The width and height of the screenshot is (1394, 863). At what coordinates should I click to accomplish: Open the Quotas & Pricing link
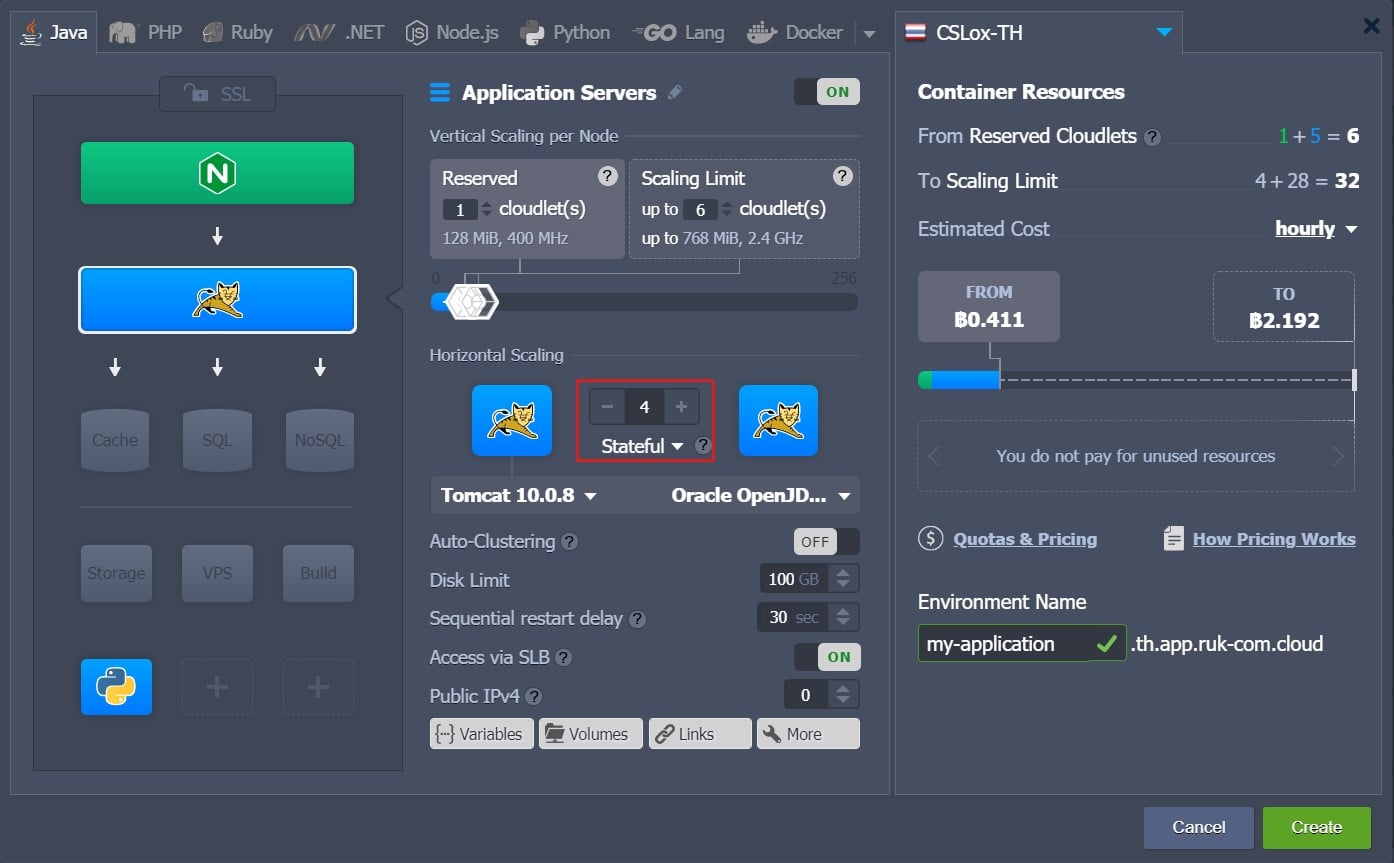(x=1025, y=539)
